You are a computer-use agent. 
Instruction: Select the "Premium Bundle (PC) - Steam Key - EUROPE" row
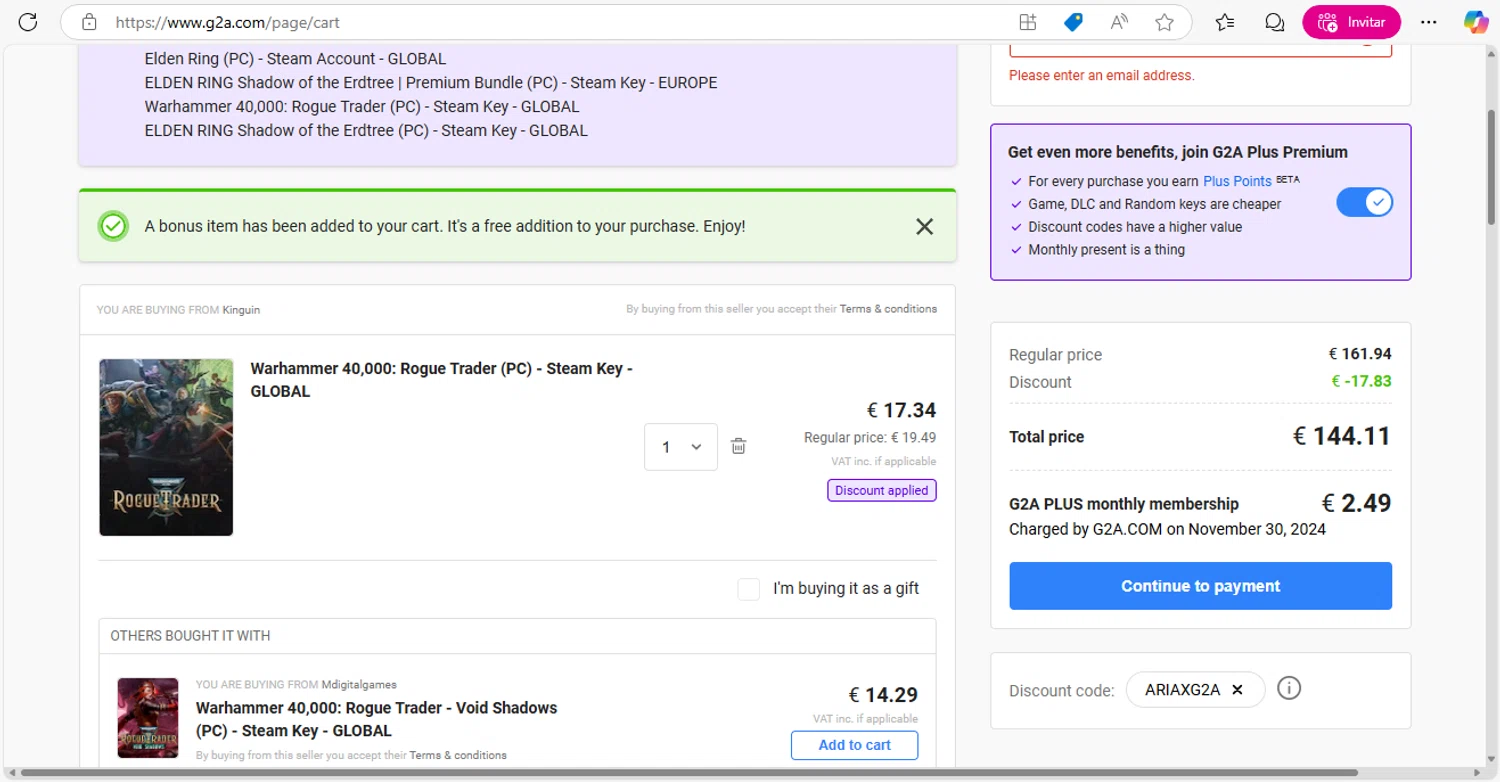pos(431,83)
